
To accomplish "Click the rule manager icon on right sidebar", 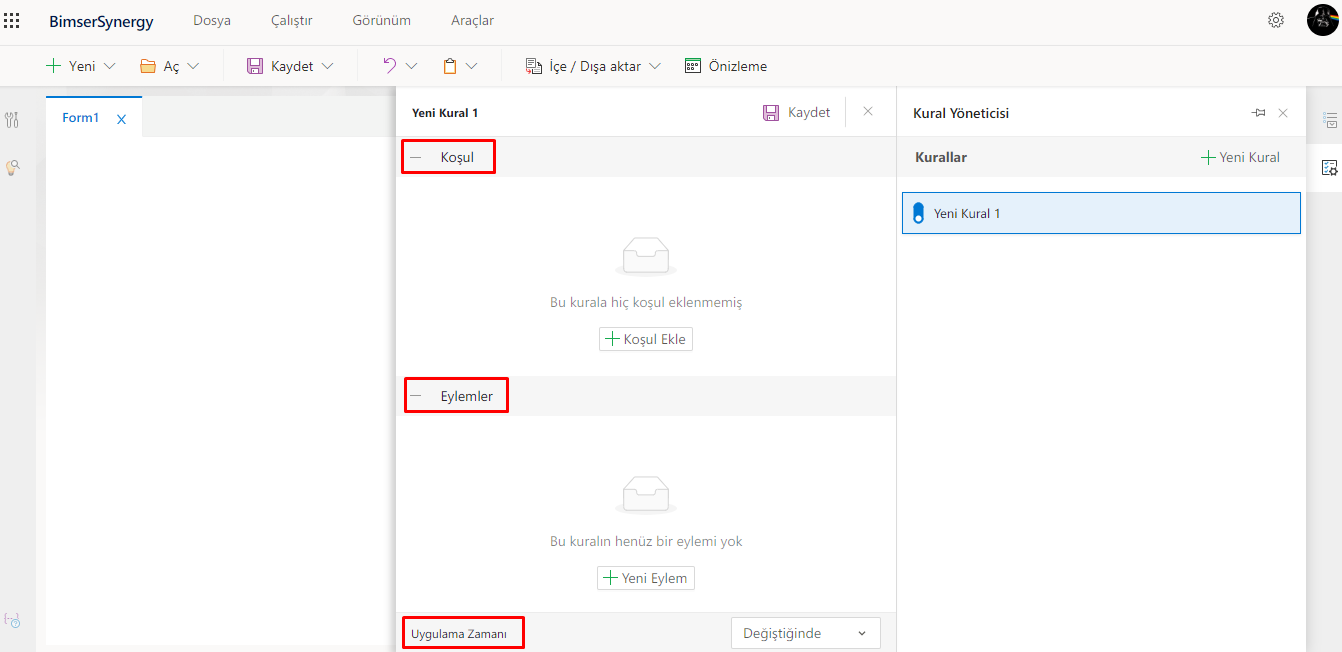I will tap(1329, 167).
